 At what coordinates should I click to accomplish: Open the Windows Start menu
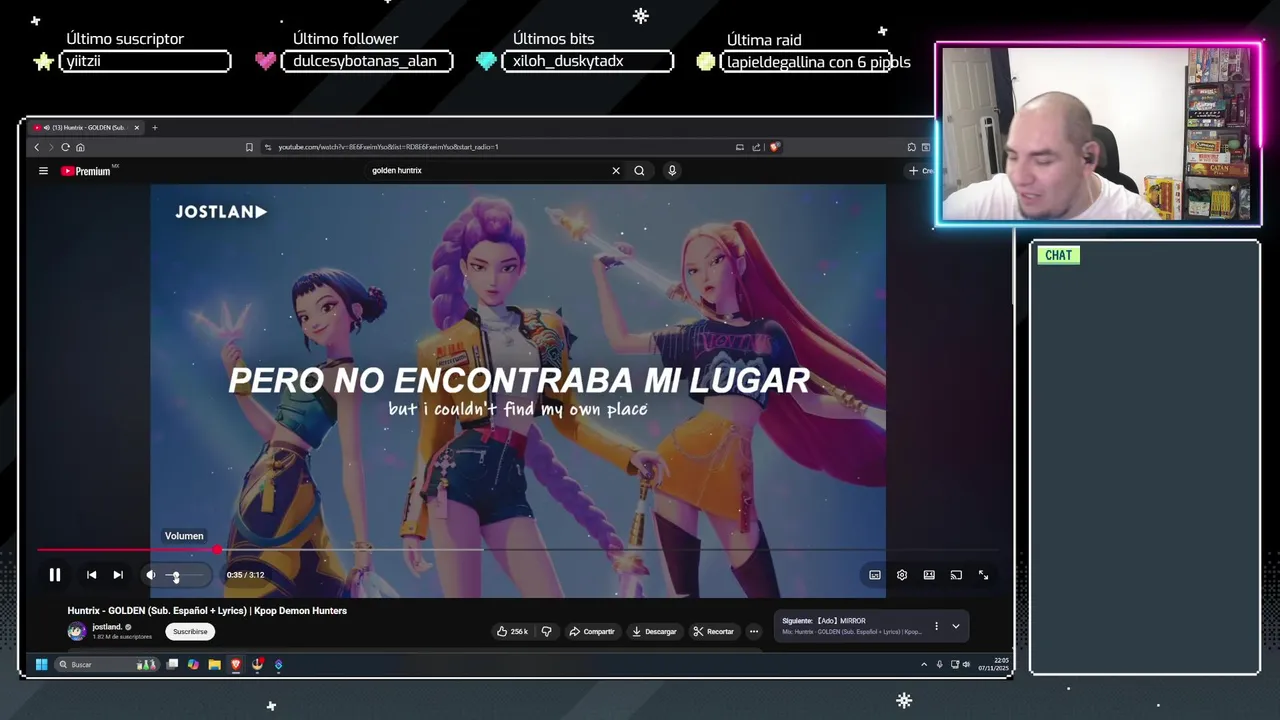tap(41, 664)
